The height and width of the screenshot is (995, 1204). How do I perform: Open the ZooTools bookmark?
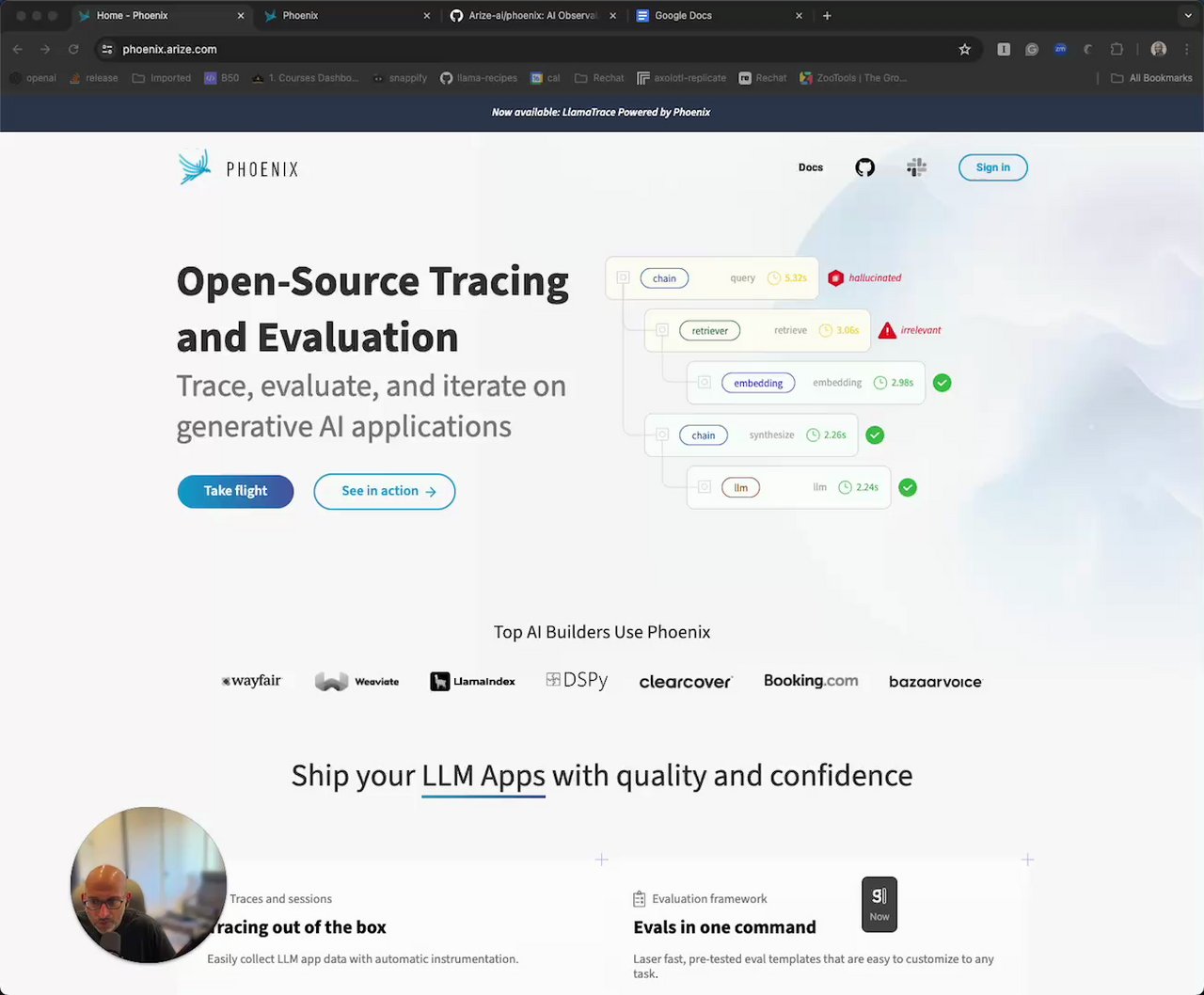(x=853, y=78)
